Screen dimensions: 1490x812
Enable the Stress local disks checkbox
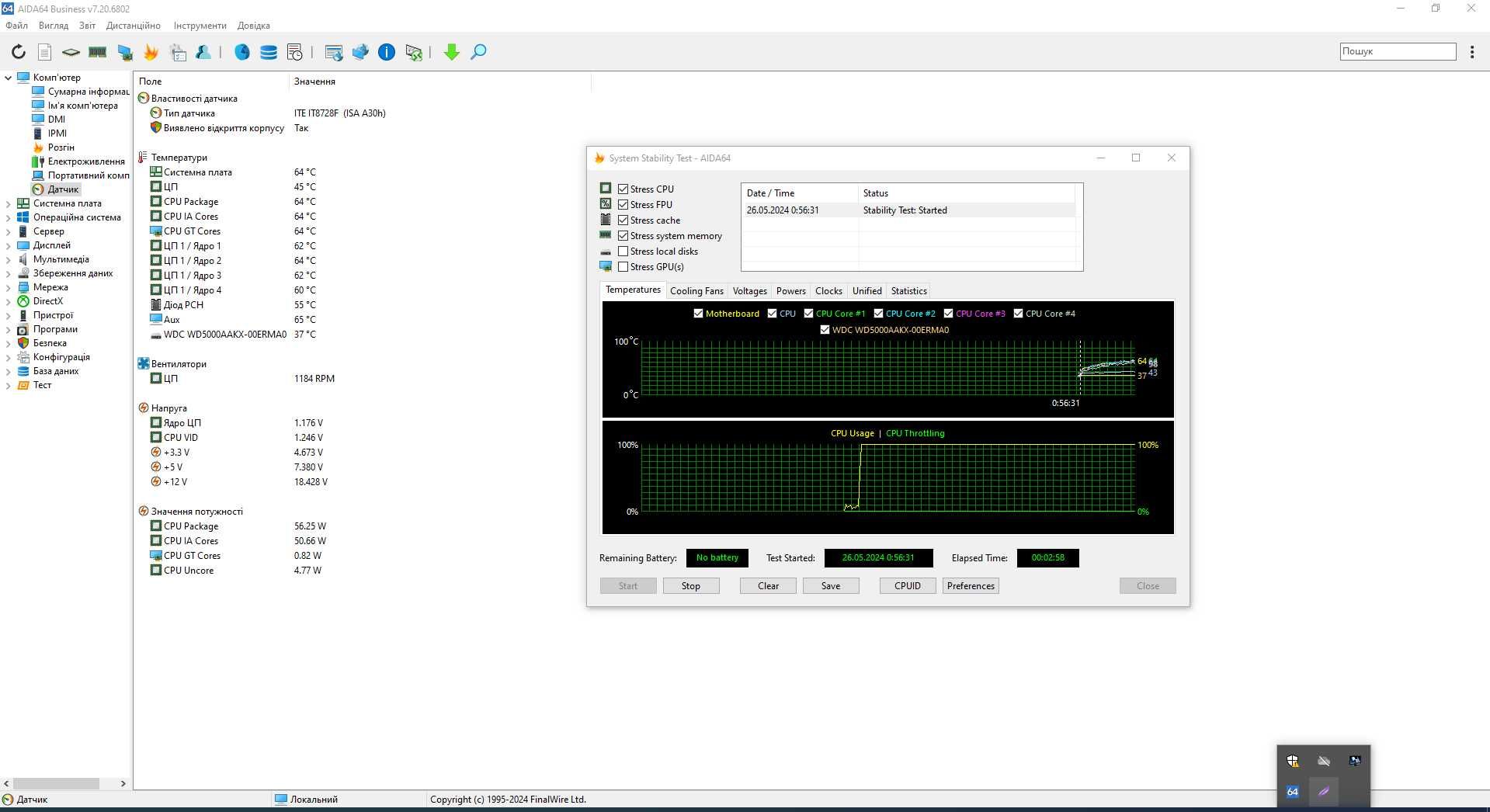(623, 252)
